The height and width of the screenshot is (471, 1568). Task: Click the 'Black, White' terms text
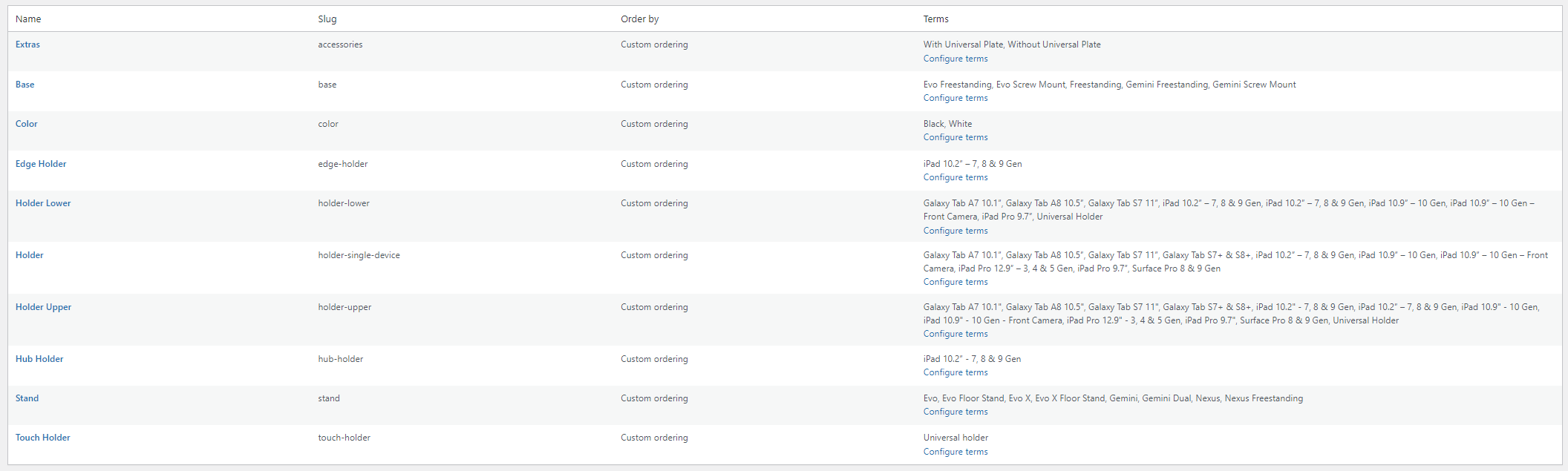point(947,124)
